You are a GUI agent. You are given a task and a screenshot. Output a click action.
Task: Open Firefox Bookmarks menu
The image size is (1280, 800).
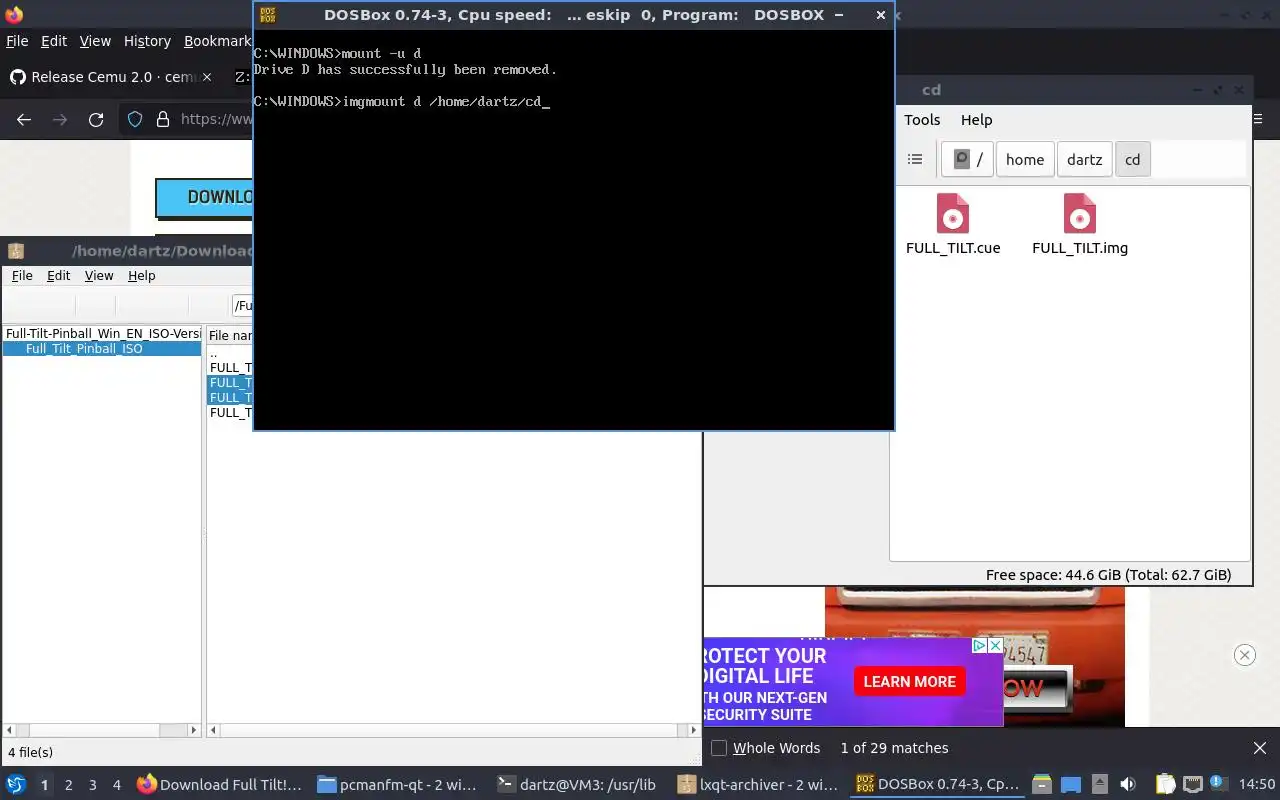pyautogui.click(x=217, y=41)
